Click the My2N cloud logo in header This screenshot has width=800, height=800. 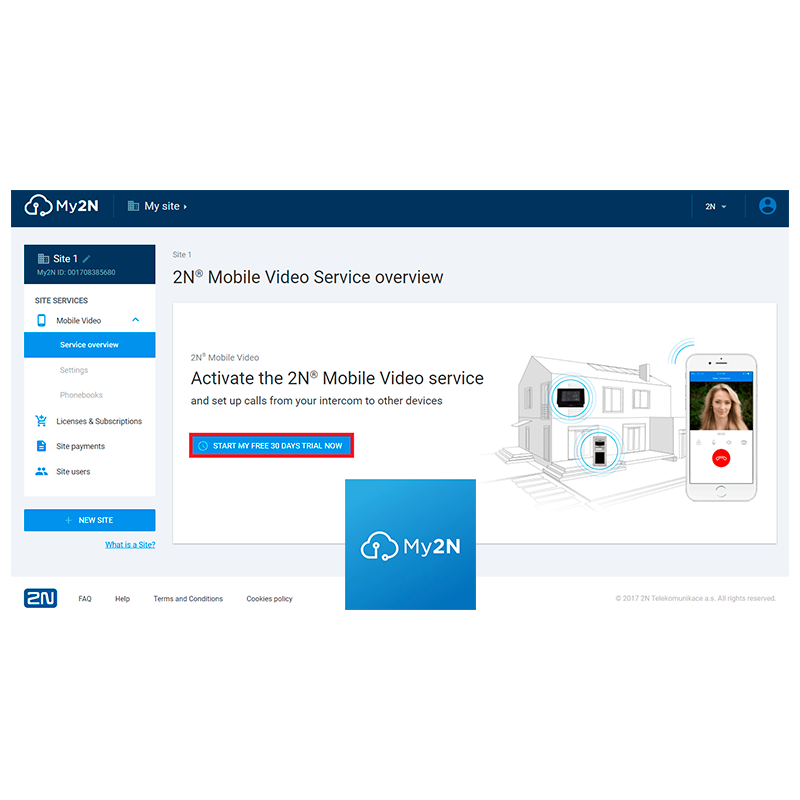62,206
